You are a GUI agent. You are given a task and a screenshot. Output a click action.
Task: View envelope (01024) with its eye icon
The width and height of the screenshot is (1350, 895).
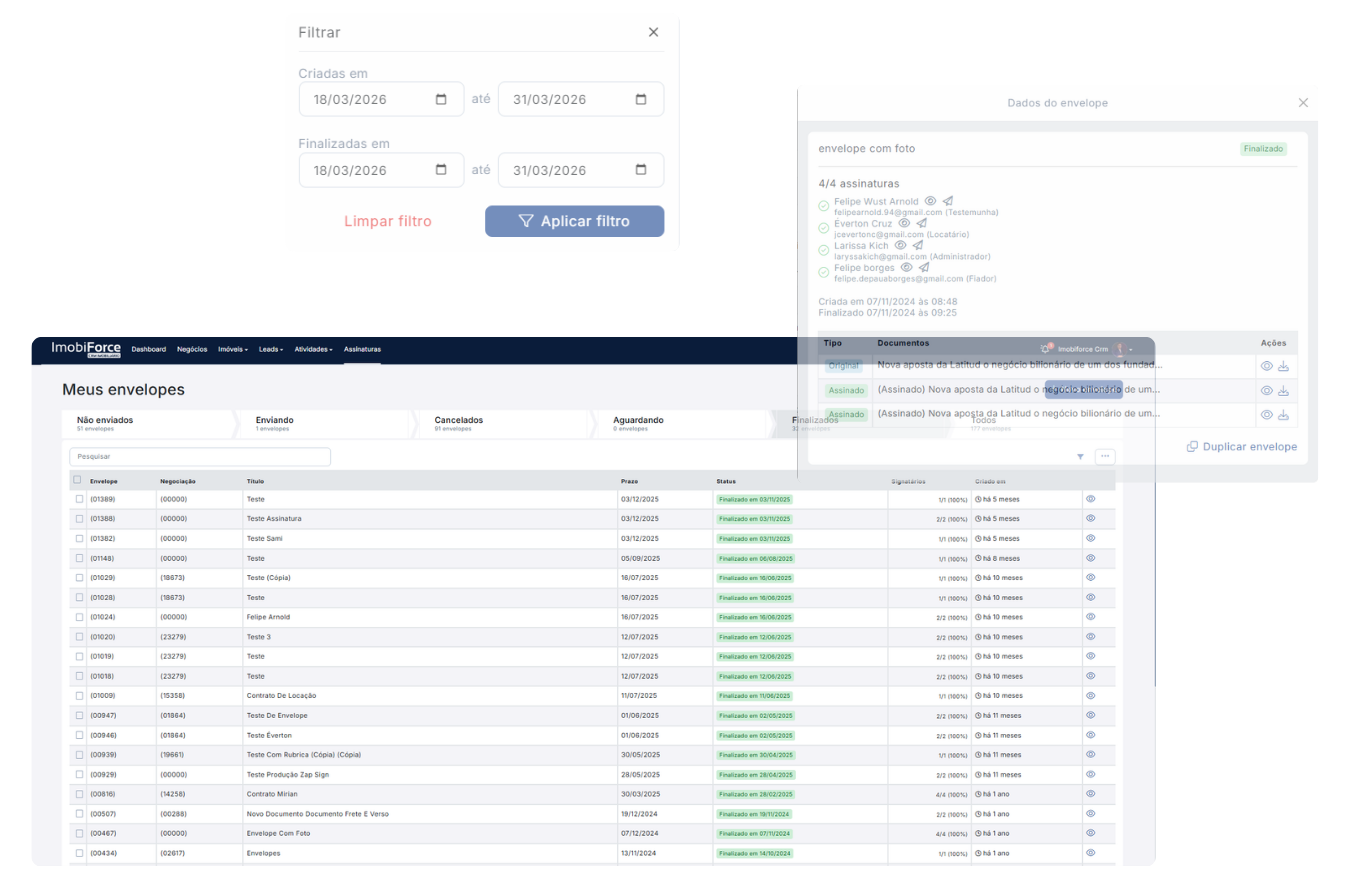(1091, 617)
